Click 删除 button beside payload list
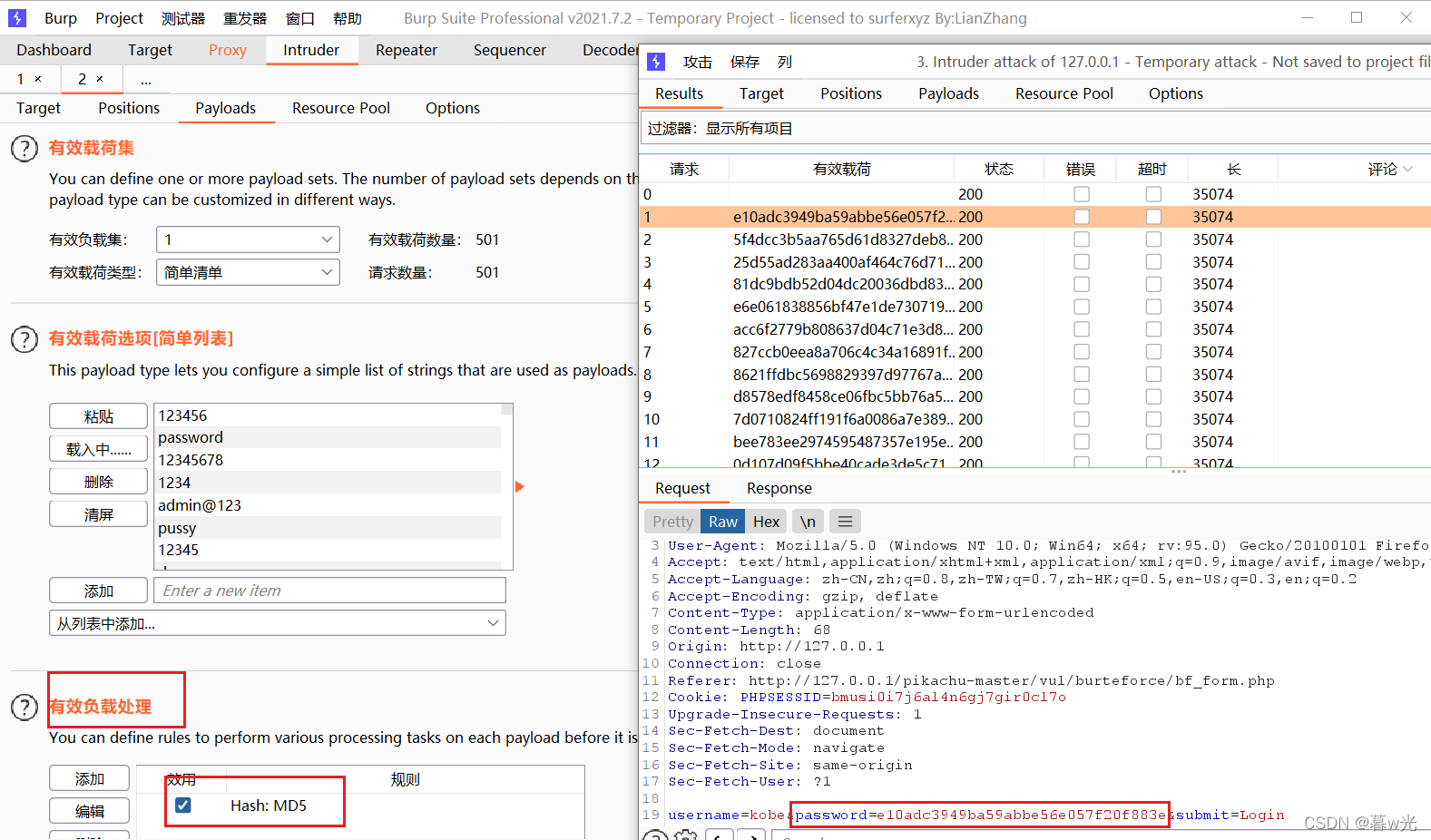 coord(98,482)
